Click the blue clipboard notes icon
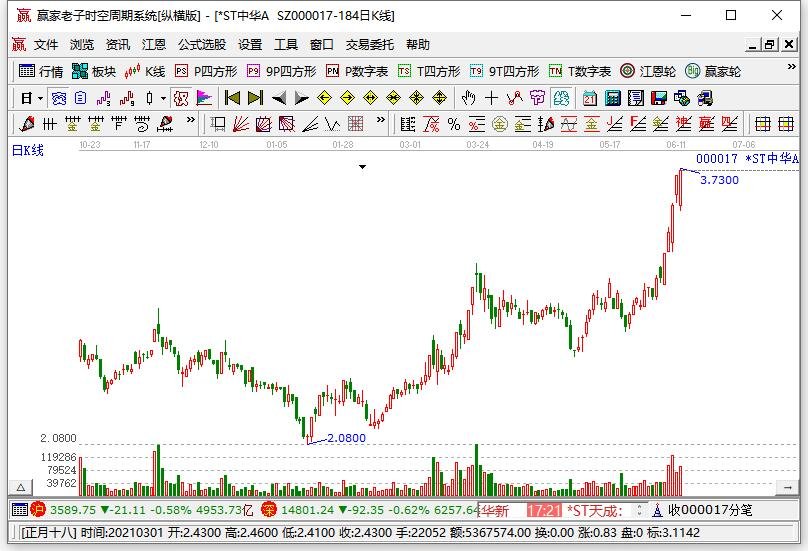The width and height of the screenshot is (808, 551). [x=80, y=98]
